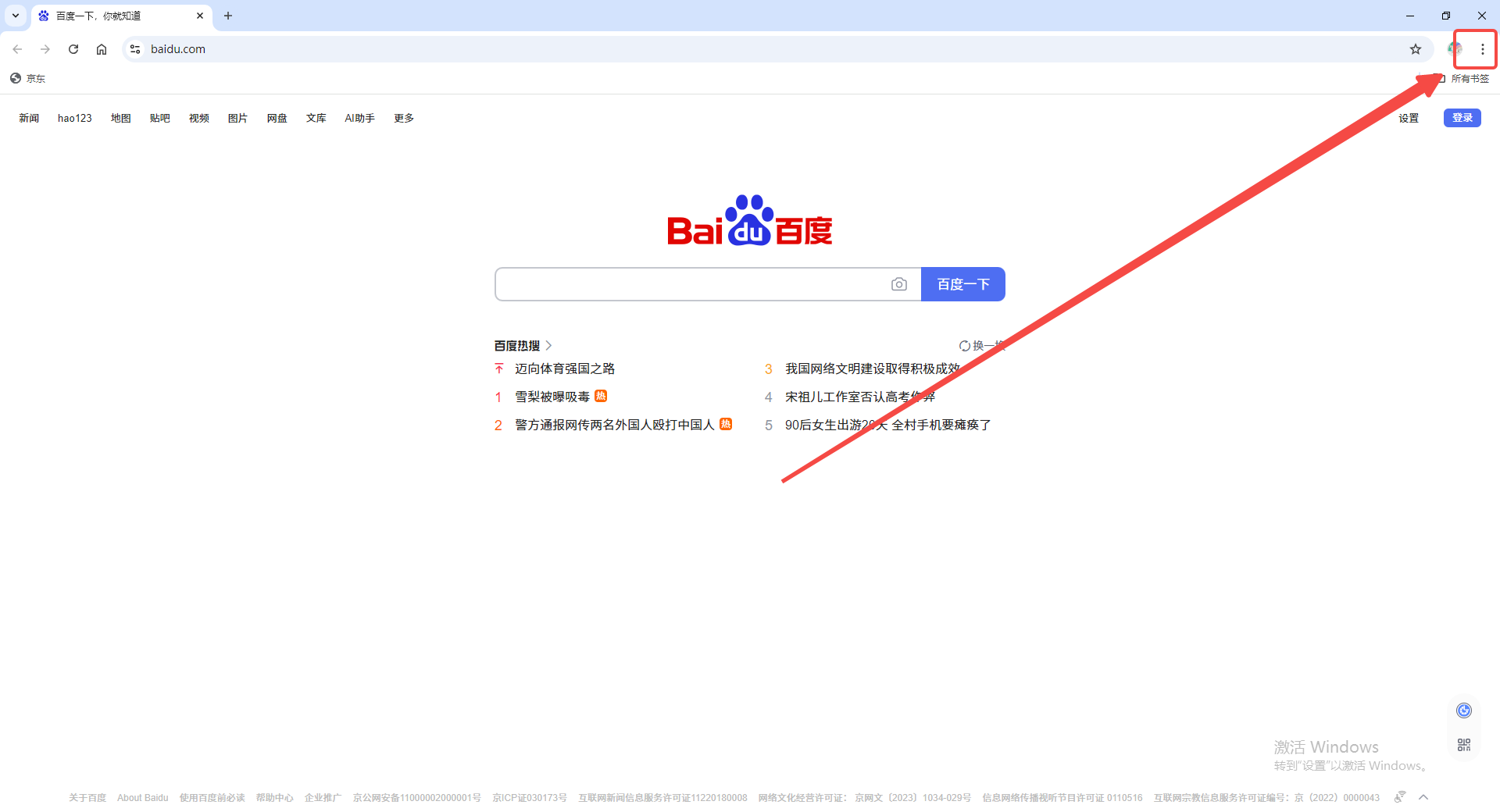
Task: Open the 贴吧 navigation link
Action: (160, 118)
